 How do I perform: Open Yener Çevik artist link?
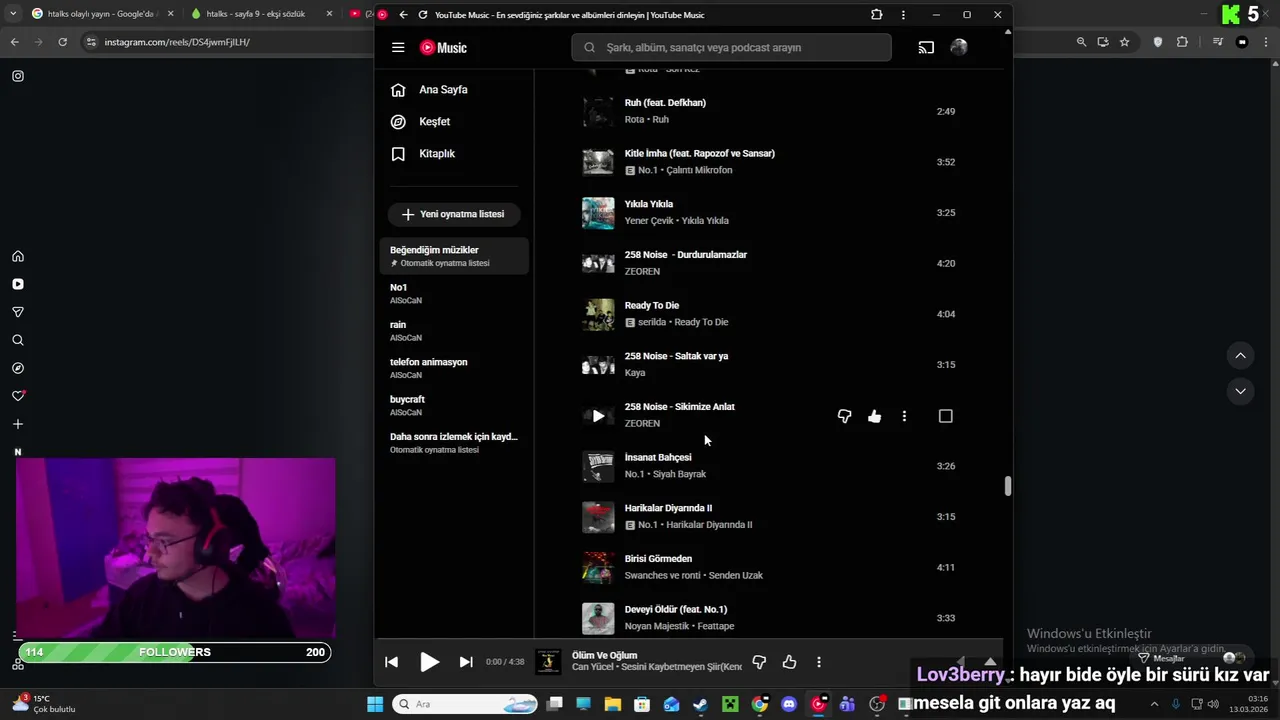point(648,221)
